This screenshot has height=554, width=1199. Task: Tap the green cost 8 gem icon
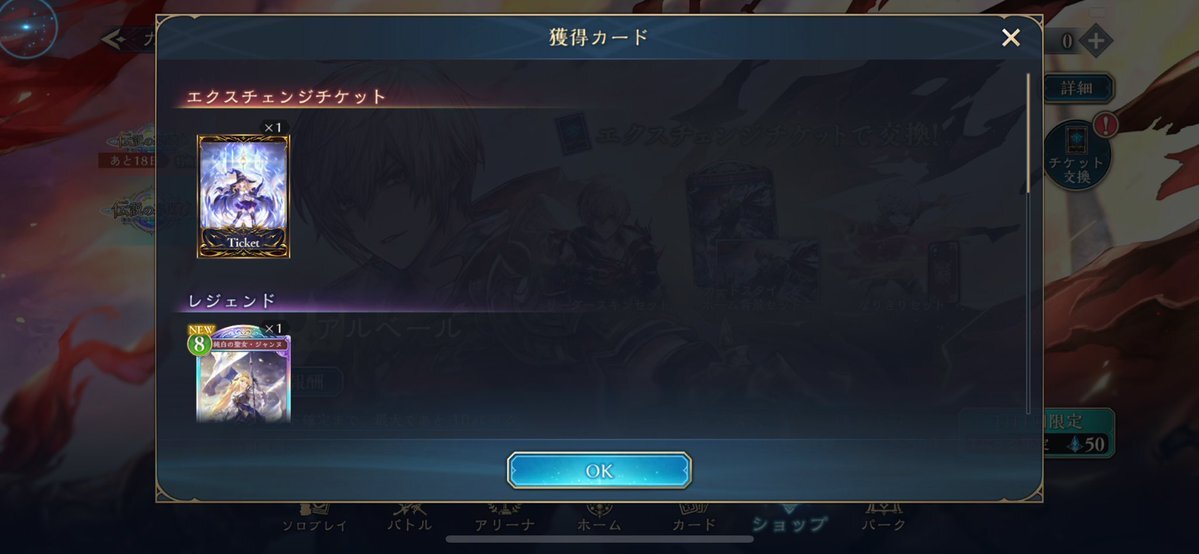coord(199,344)
